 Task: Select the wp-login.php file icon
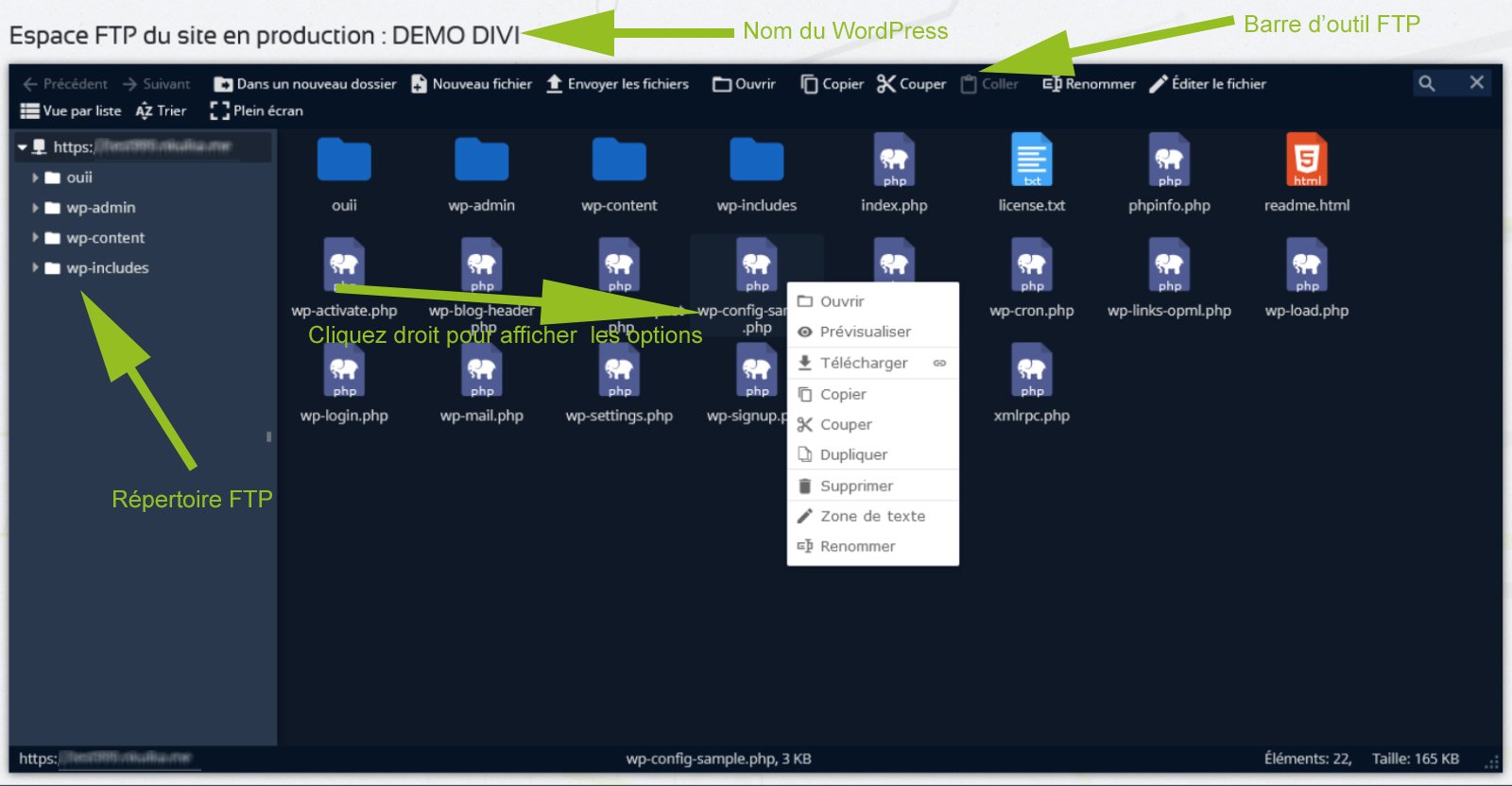click(x=344, y=369)
